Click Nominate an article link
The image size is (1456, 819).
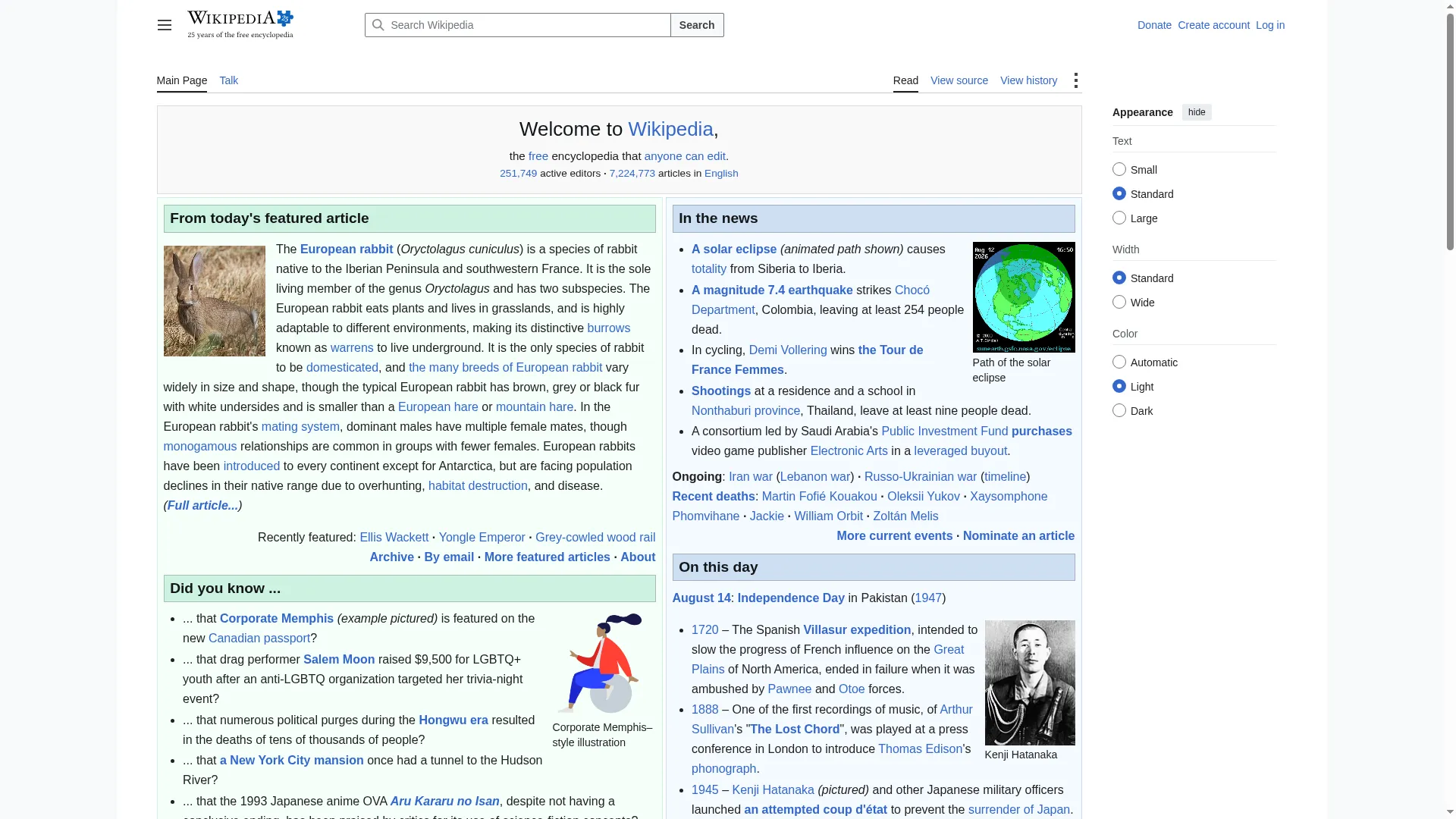[1019, 535]
